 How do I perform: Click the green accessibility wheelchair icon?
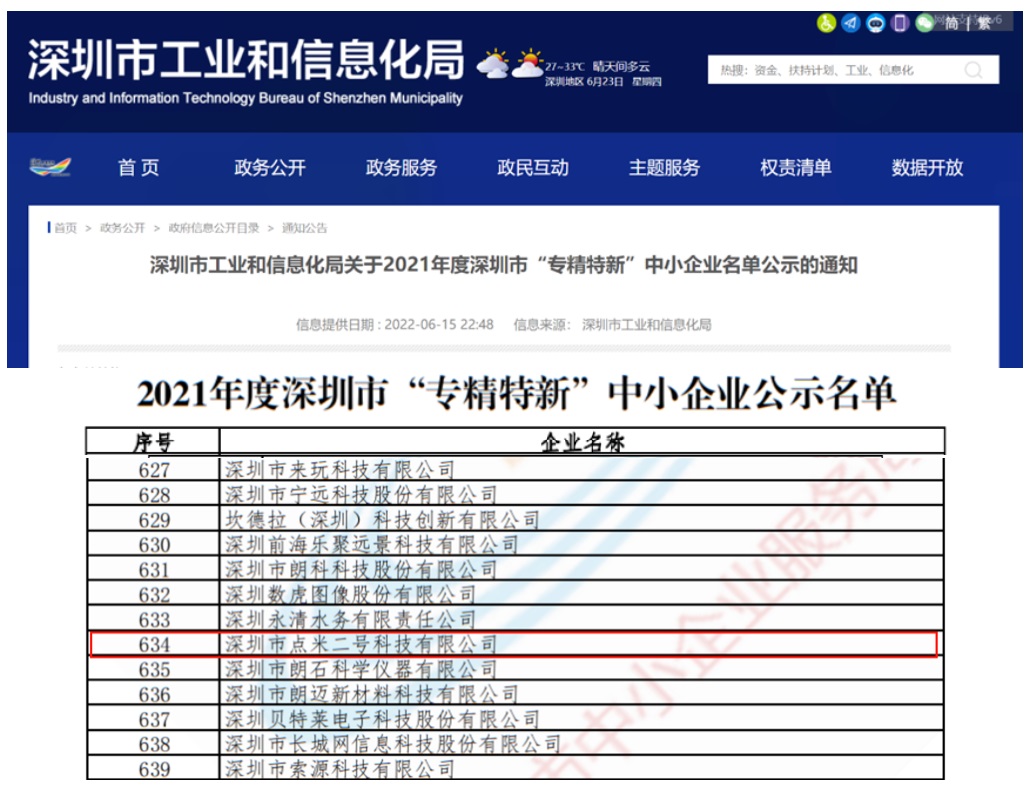826,24
